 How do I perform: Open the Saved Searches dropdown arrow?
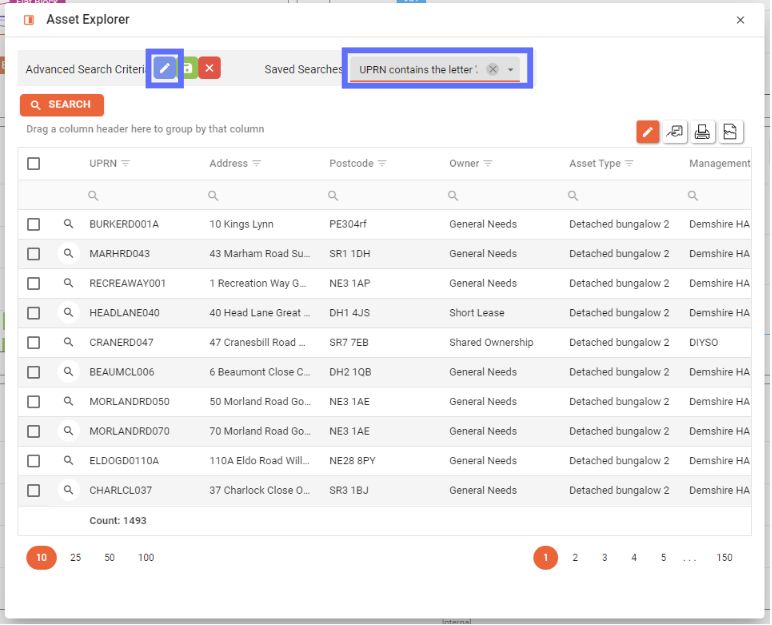pyautogui.click(x=511, y=69)
